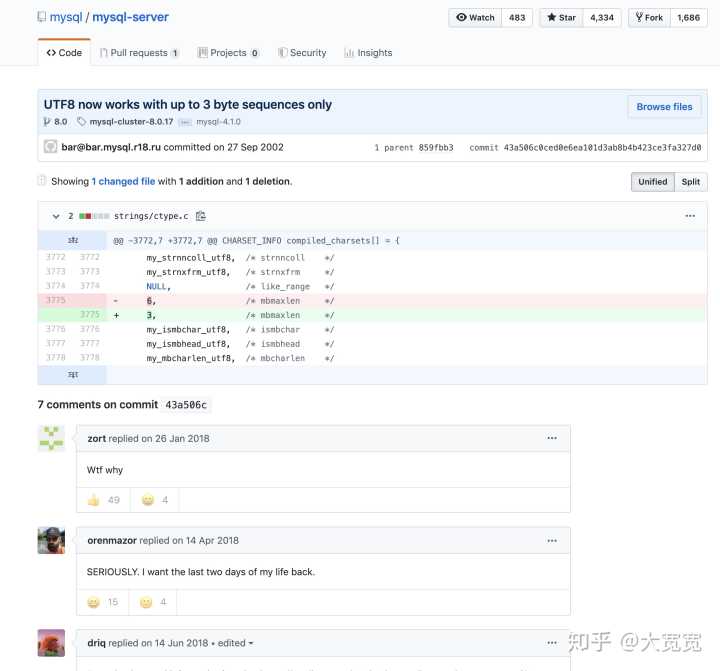Open the 1 changed file link
Viewport: 720px width, 671px height.
click(123, 181)
